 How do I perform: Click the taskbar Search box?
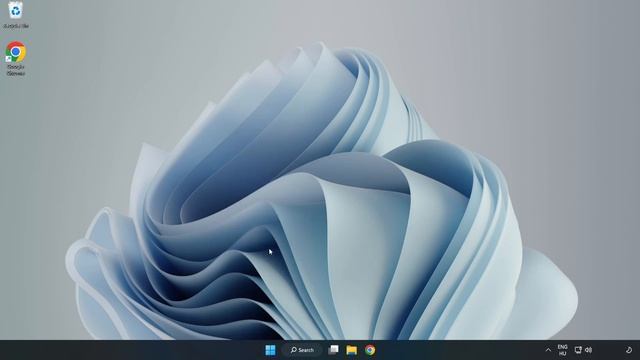[x=302, y=350]
